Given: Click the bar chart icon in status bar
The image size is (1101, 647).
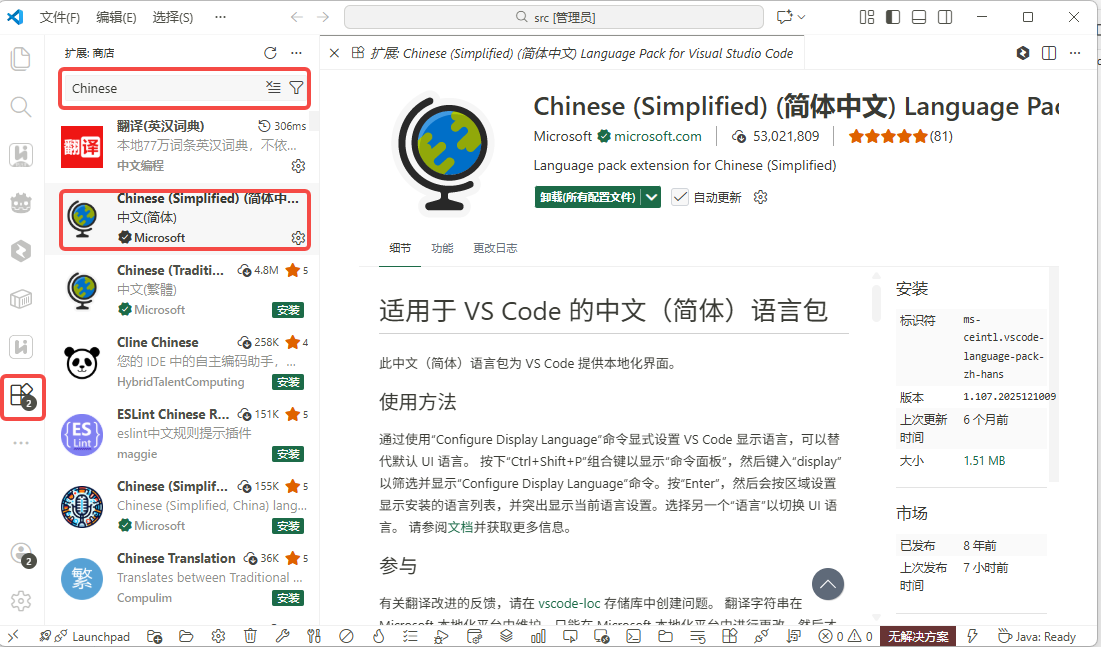Looking at the screenshot, I should [x=538, y=636].
